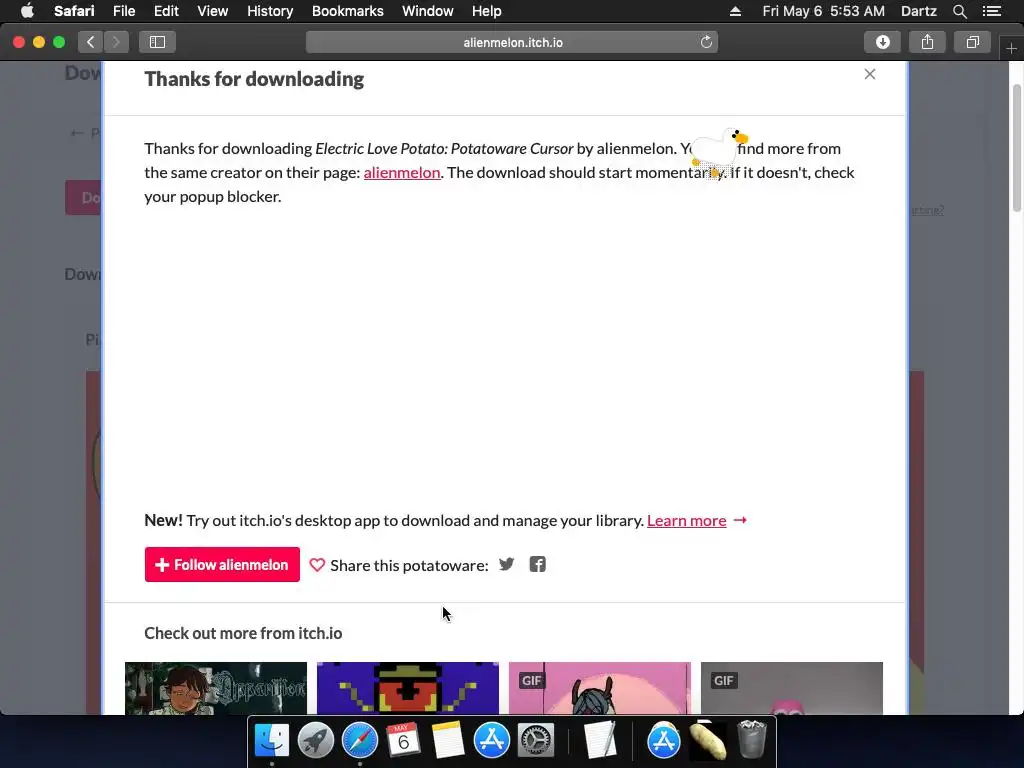The width and height of the screenshot is (1024, 768).
Task: Go back with Safari back arrow
Action: (90, 42)
